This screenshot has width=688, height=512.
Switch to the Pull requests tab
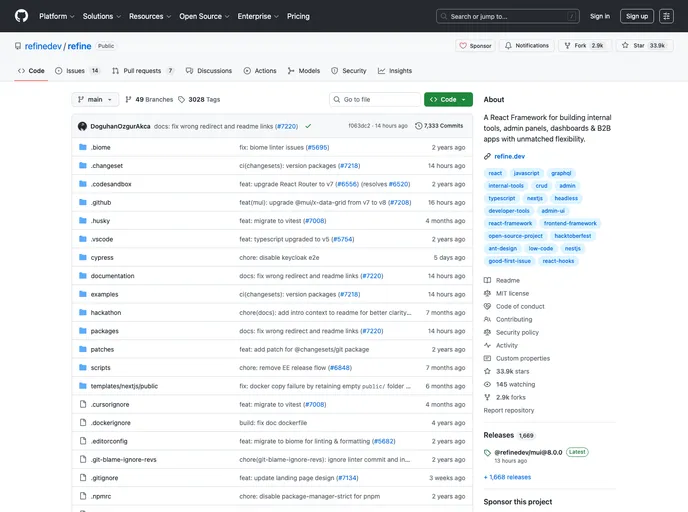143,71
